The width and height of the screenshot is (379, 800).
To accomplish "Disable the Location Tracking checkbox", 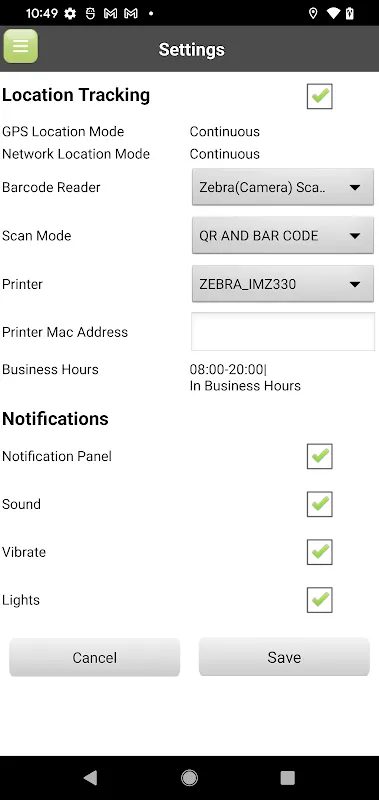I will (320, 96).
